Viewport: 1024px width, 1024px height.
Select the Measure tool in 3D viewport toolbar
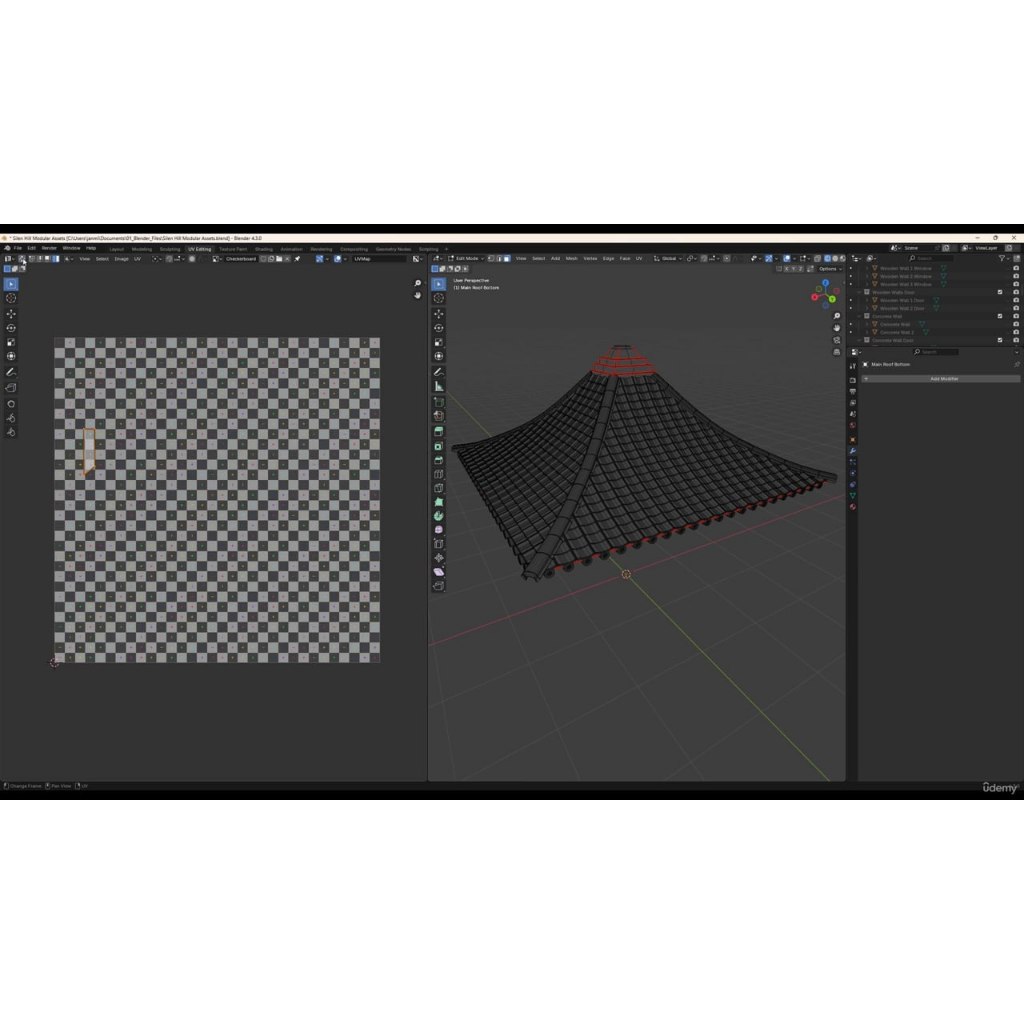pos(439,387)
